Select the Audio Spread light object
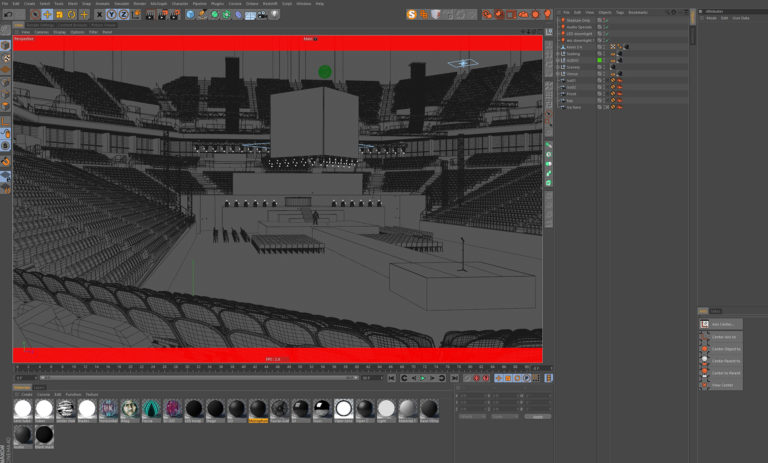 coord(578,27)
